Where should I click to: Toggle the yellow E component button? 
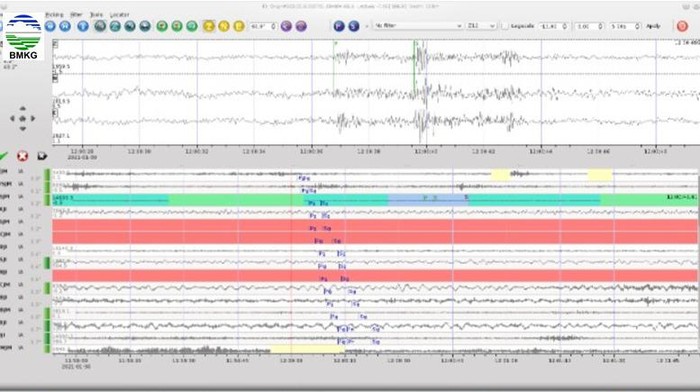[239, 26]
